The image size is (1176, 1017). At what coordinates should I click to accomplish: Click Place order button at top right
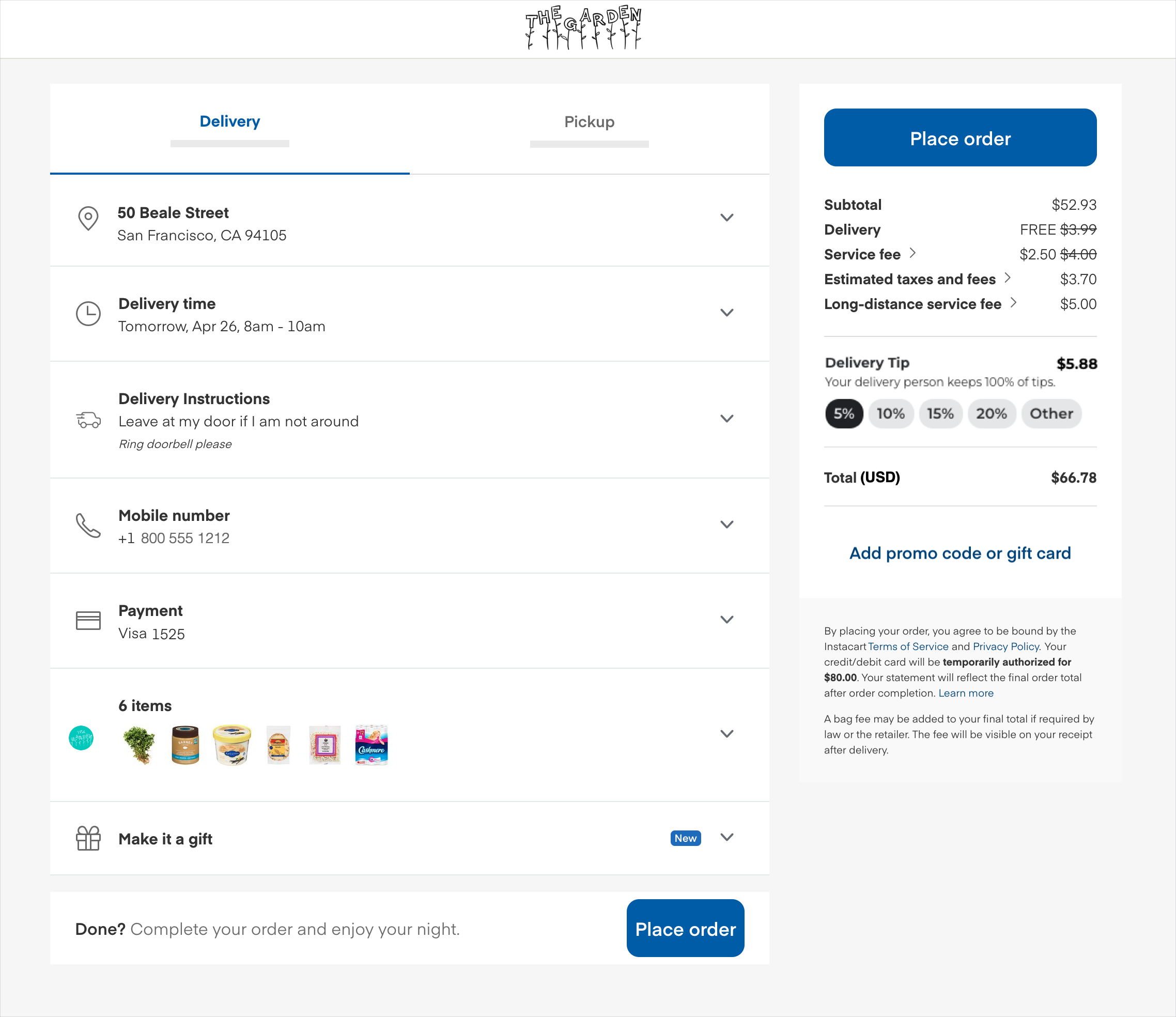(x=960, y=138)
